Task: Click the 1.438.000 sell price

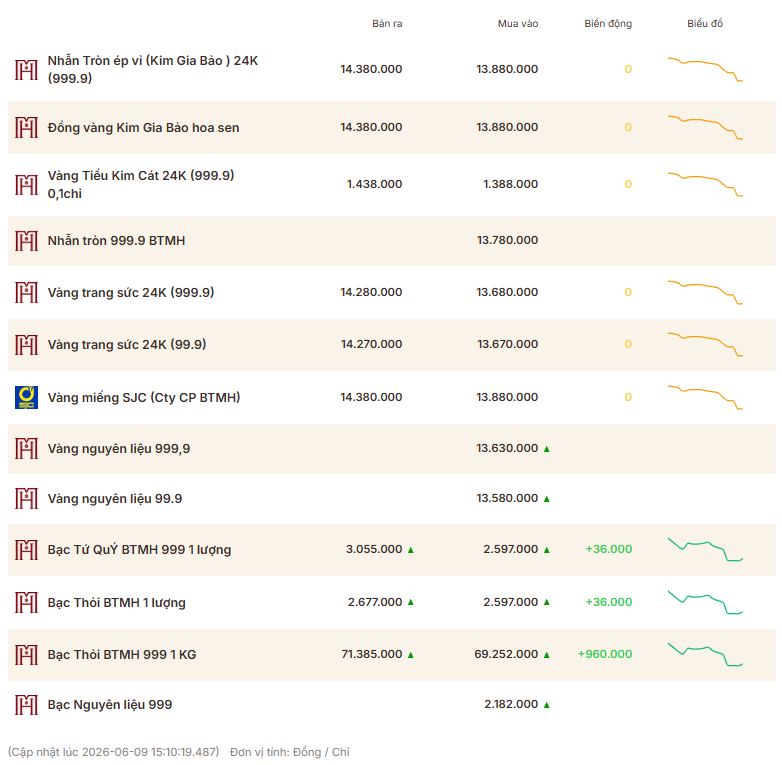Action: click(x=375, y=184)
